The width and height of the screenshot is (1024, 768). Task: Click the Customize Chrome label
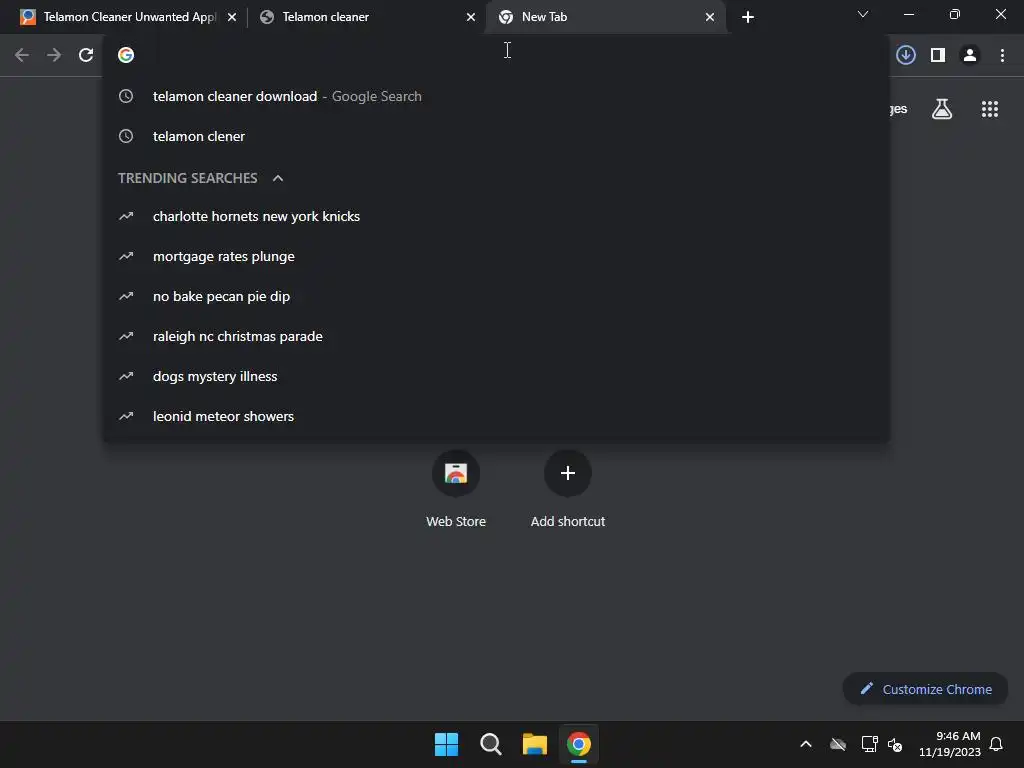tap(937, 690)
